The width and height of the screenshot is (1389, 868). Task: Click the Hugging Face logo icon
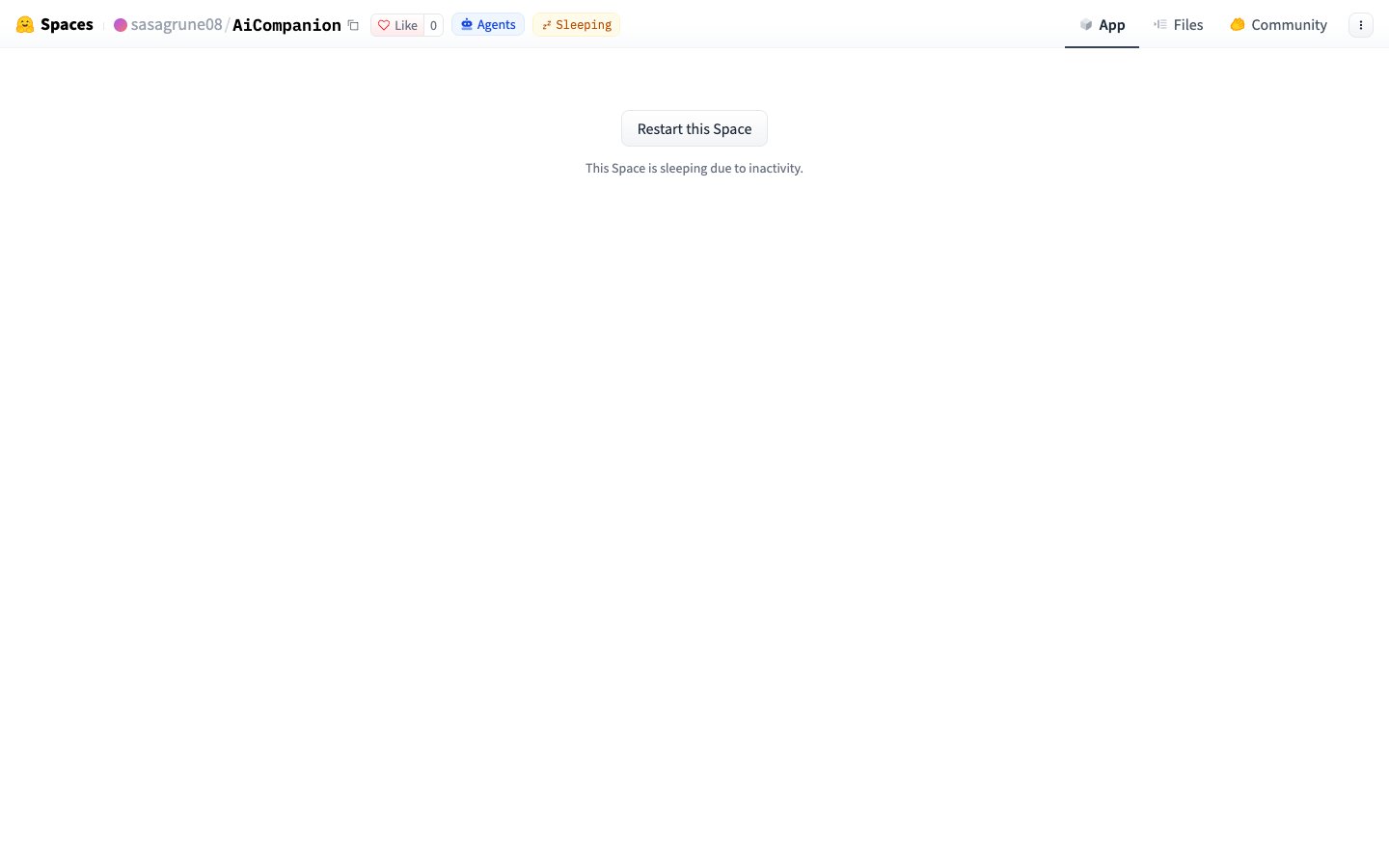25,25
